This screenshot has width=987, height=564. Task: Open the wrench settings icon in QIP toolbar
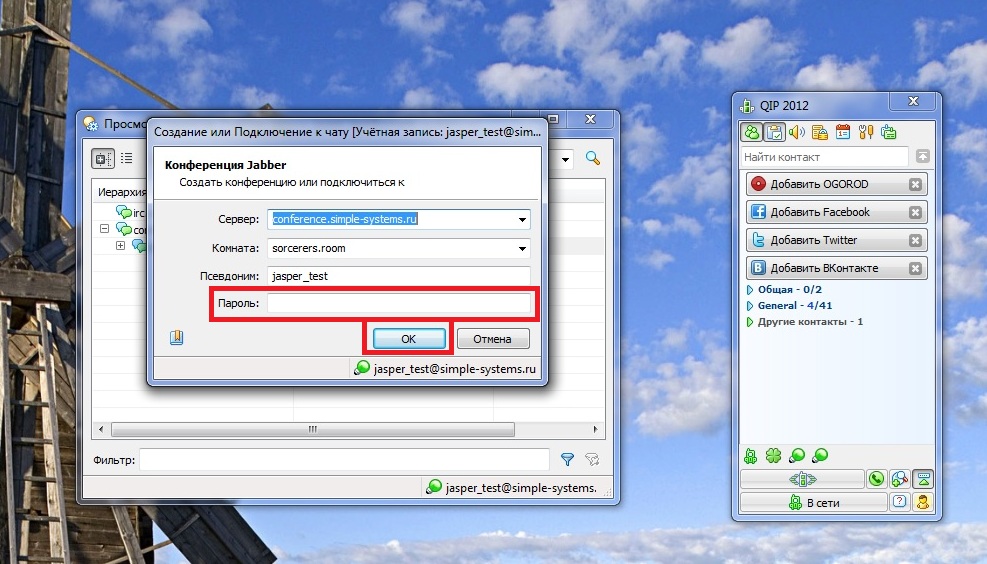pyautogui.click(x=866, y=132)
